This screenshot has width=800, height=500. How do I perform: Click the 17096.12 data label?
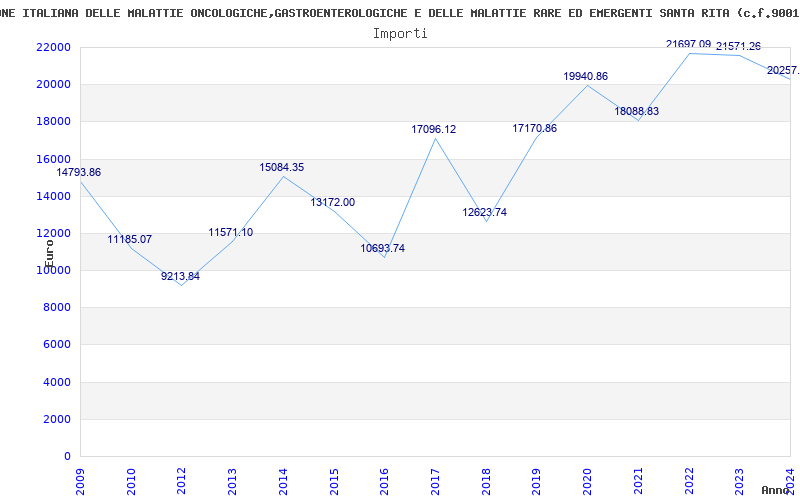(434, 130)
